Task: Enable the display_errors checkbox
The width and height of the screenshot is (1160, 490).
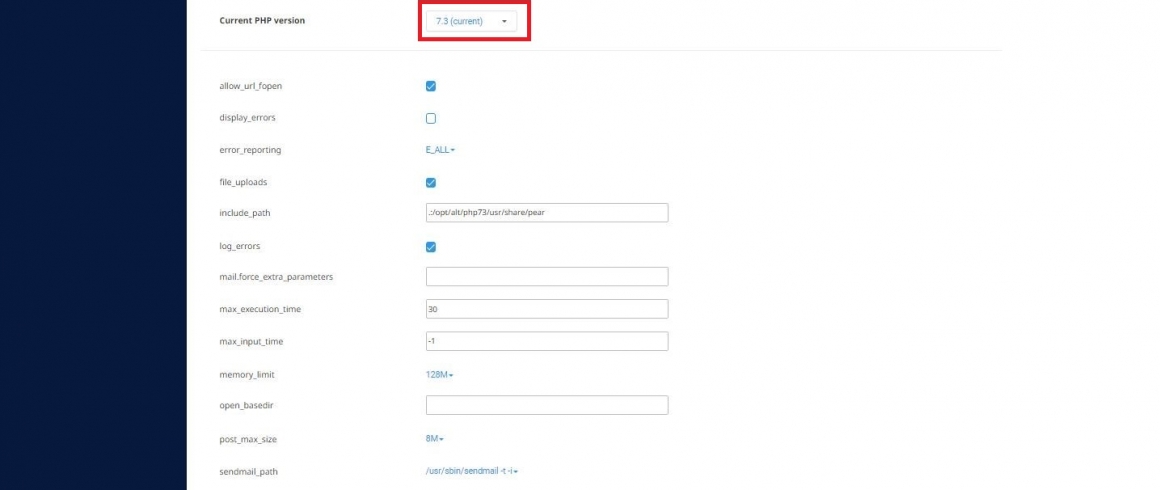Action: pyautogui.click(x=431, y=118)
